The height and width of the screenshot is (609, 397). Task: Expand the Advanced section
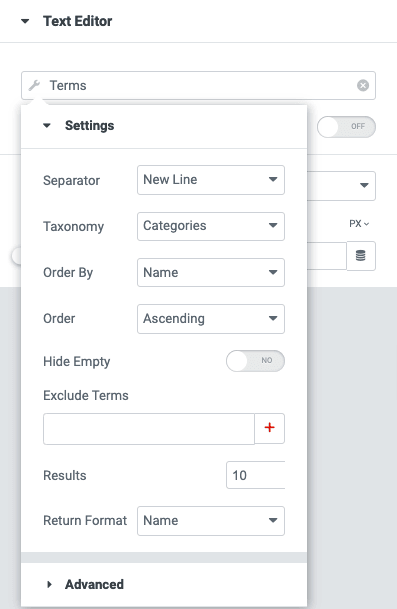(49, 584)
